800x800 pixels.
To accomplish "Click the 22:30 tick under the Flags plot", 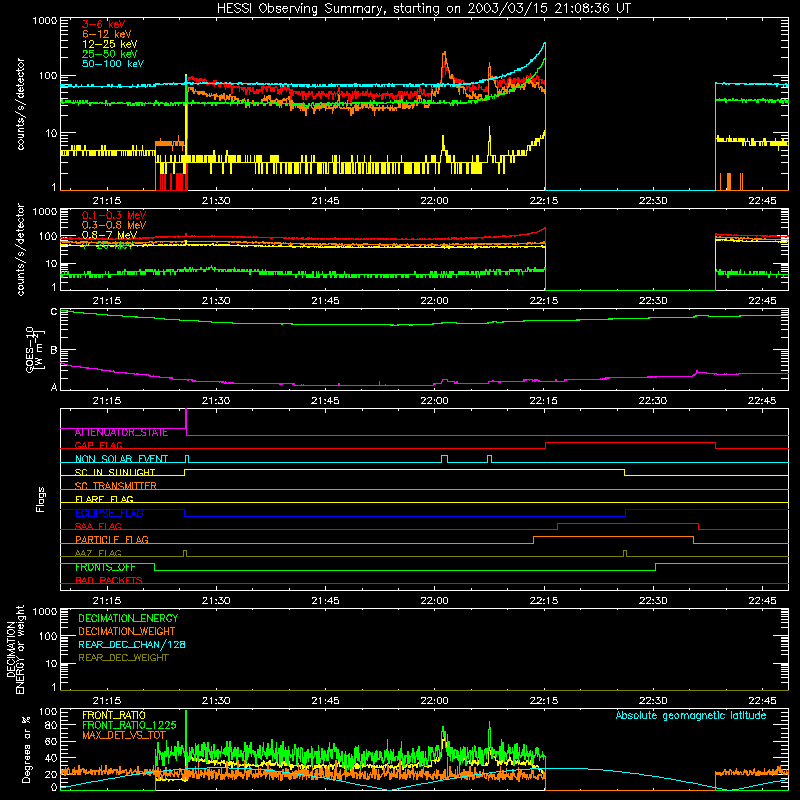I will 653,601.
